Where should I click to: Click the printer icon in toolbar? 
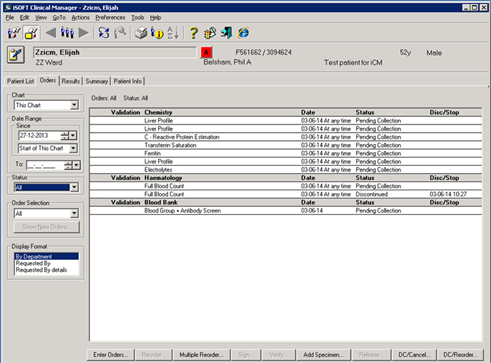pyautogui.click(x=141, y=33)
